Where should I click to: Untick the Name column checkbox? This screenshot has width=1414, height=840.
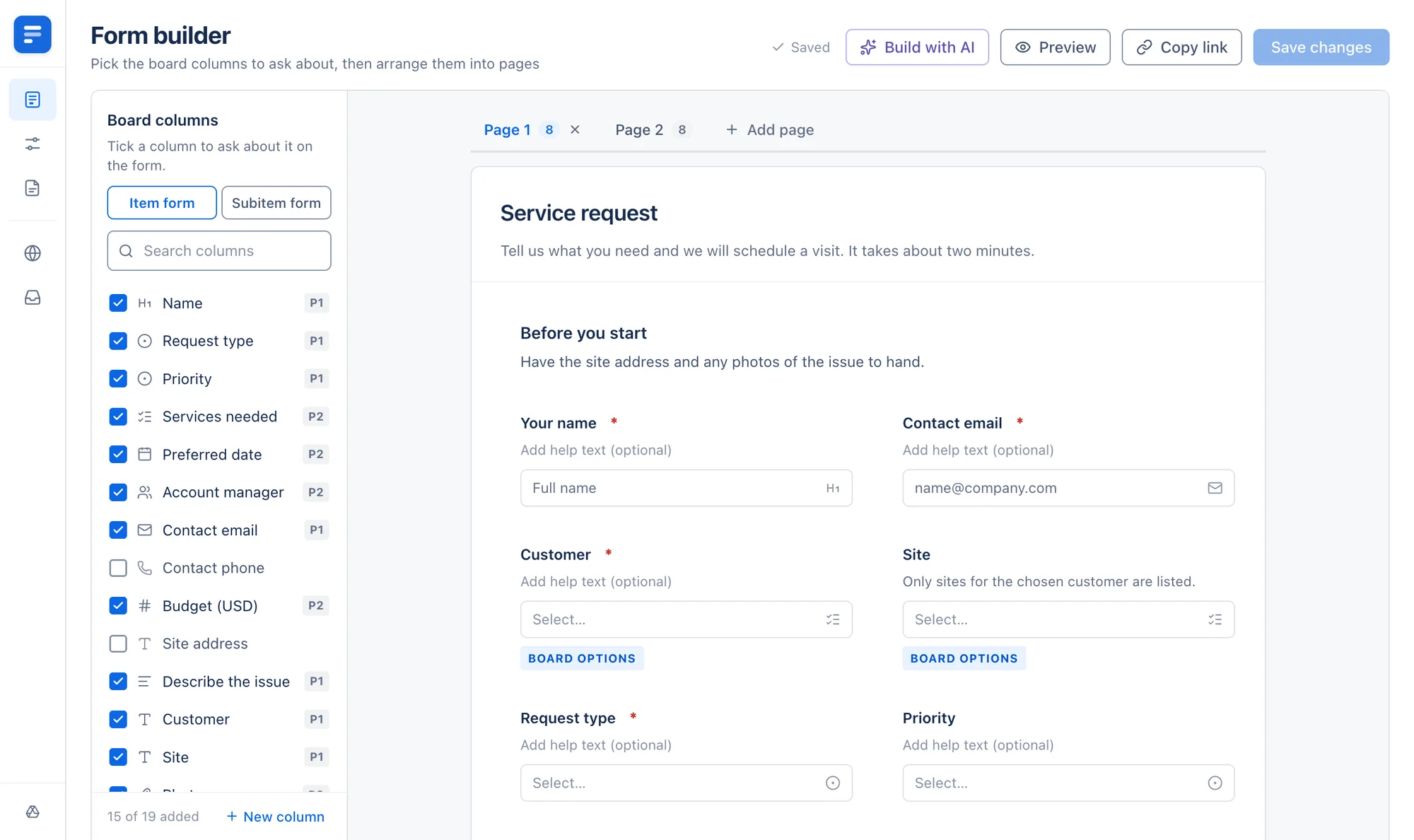[118, 303]
